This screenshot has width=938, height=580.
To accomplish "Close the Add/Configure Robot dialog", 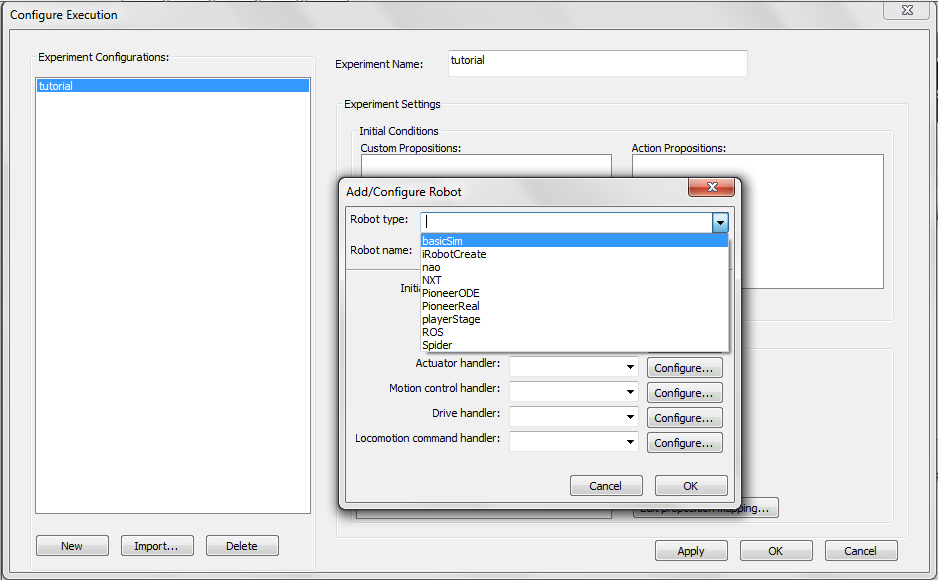I will 711,188.
